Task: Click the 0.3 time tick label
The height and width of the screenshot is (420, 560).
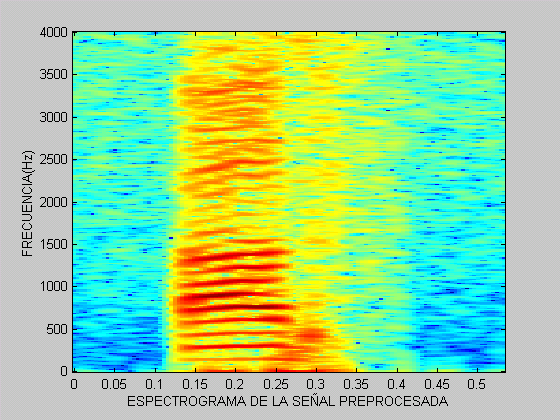Action: 316,385
